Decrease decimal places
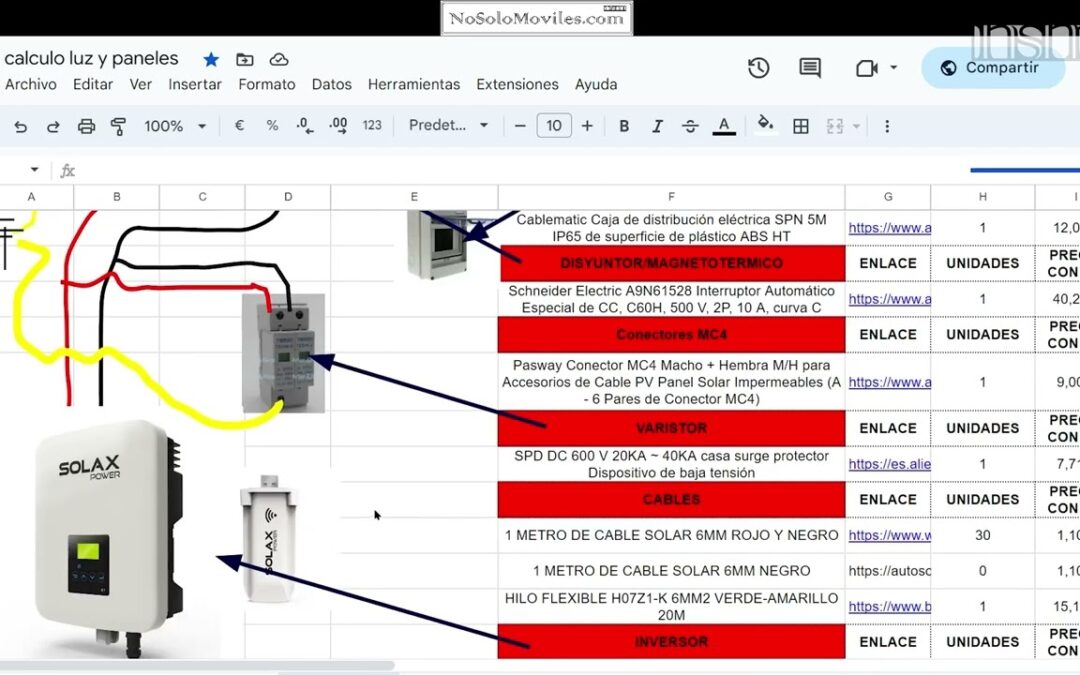 click(305, 125)
